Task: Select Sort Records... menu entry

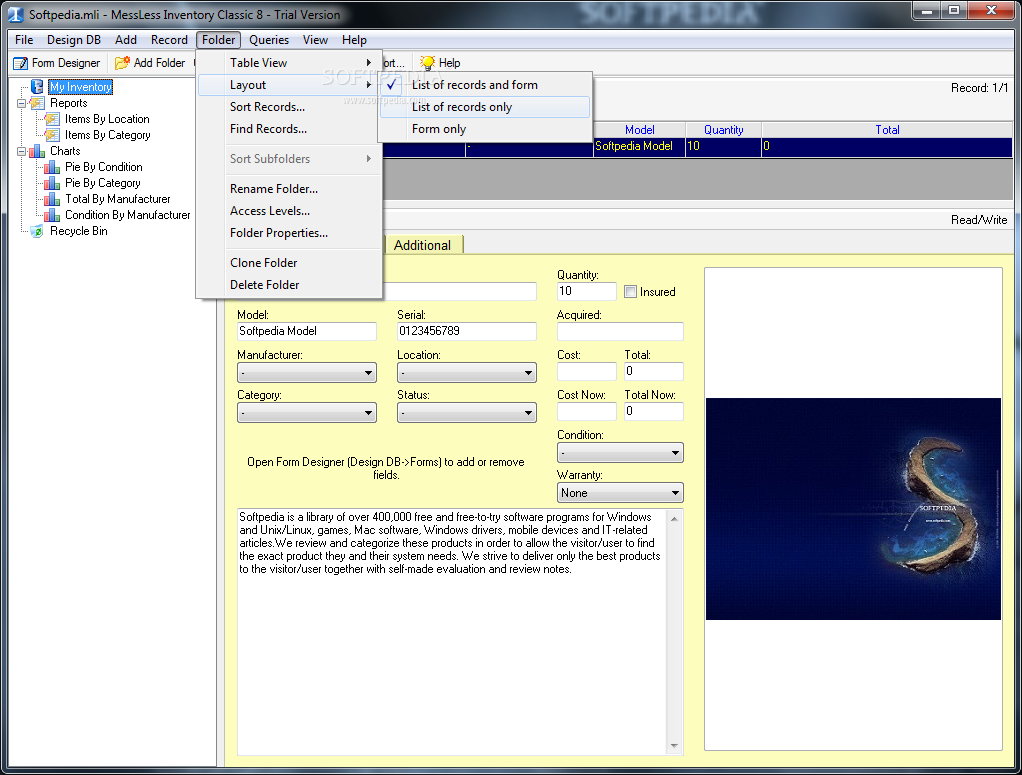Action: (289, 107)
